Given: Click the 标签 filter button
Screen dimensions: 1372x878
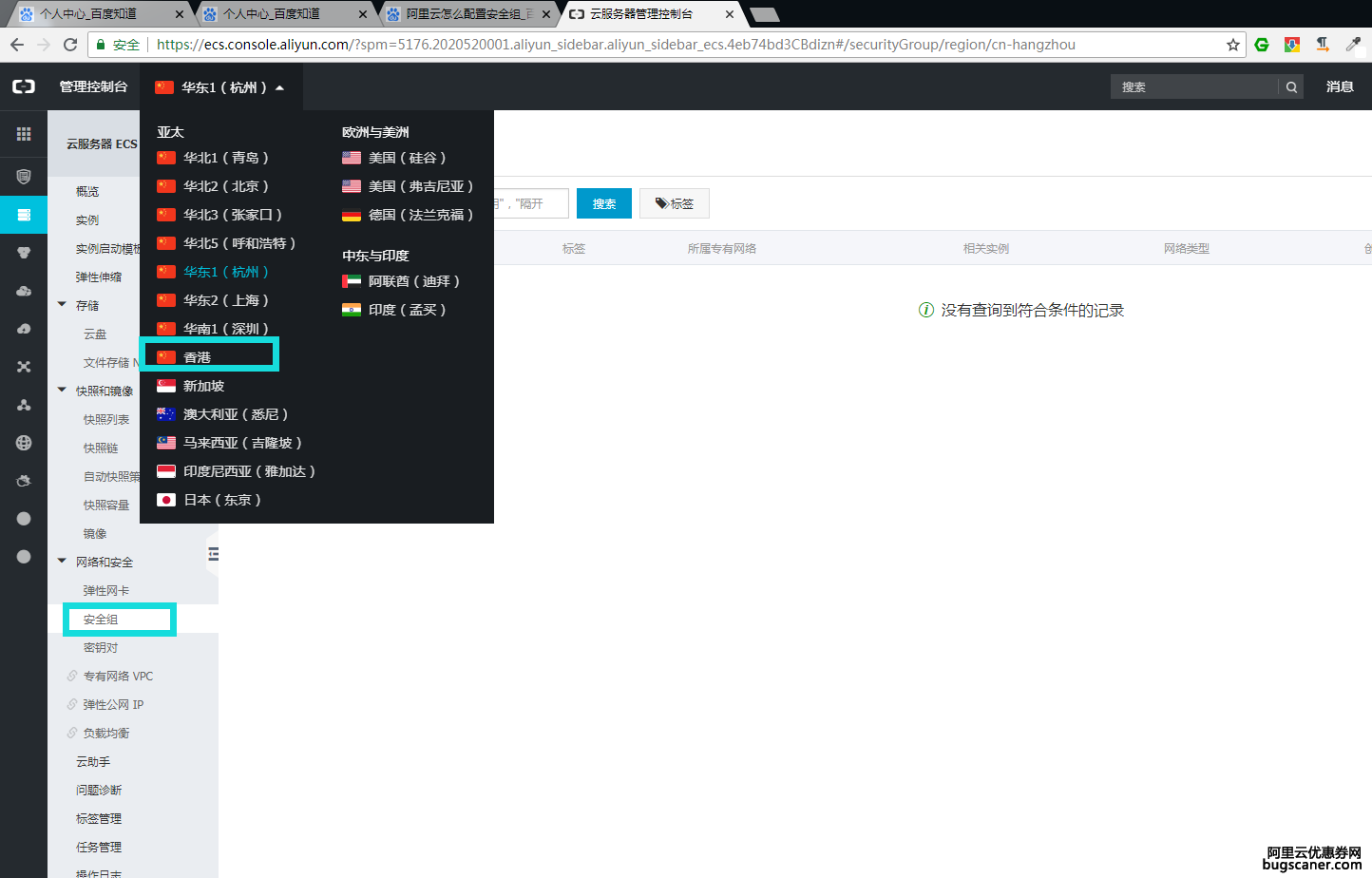Looking at the screenshot, I should (x=675, y=203).
